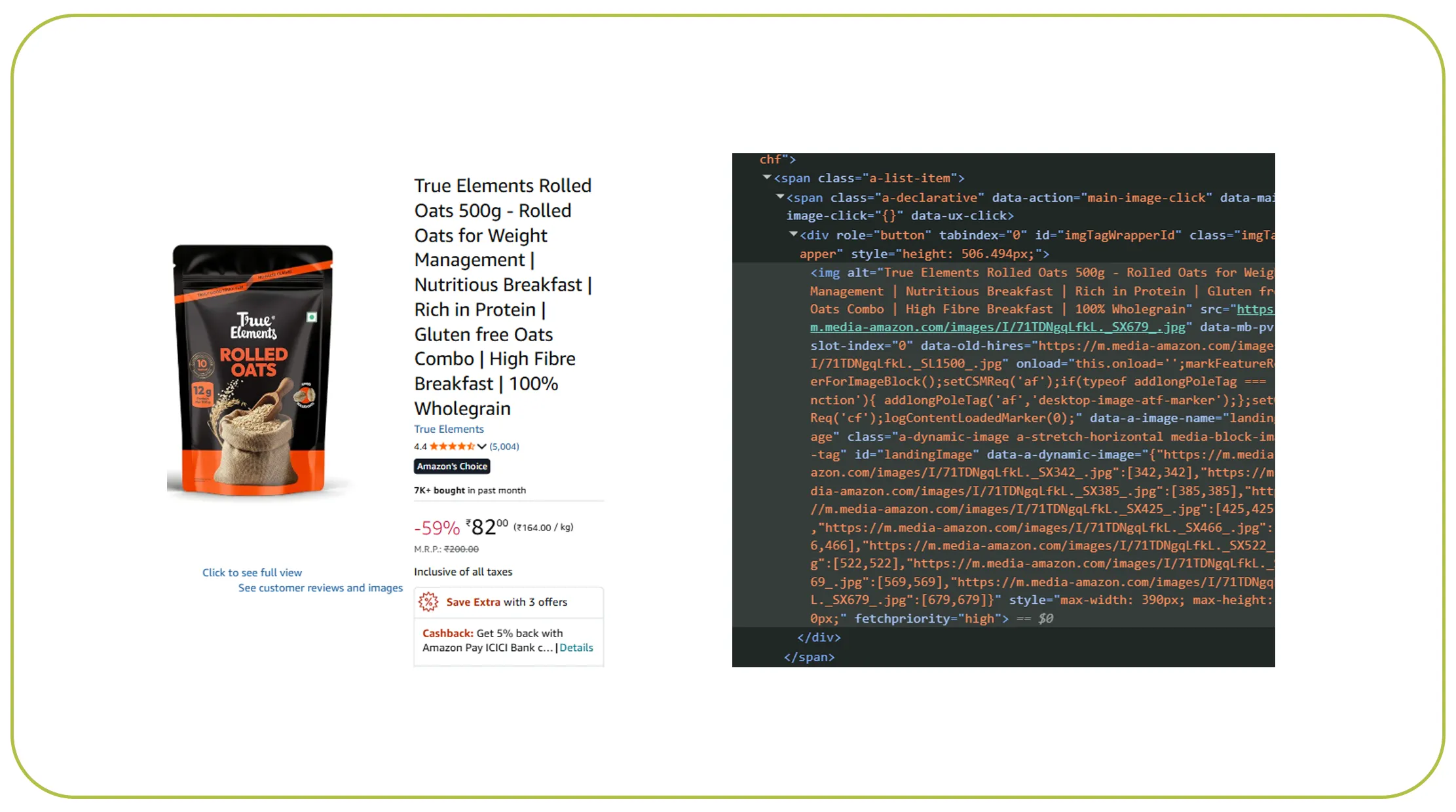
Task: Open the Cashback offer Details link
Action: (x=576, y=648)
